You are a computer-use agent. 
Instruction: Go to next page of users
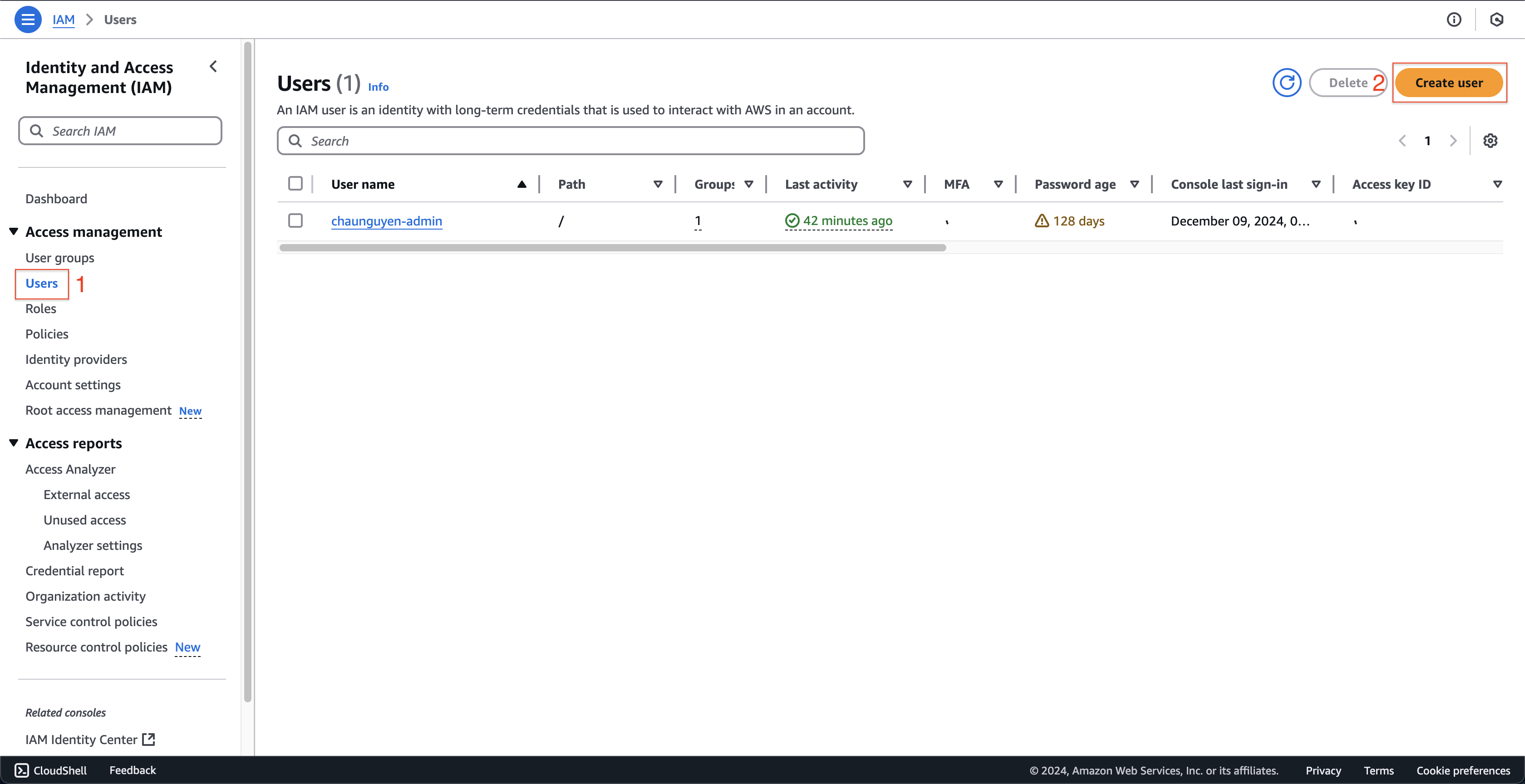click(1453, 141)
